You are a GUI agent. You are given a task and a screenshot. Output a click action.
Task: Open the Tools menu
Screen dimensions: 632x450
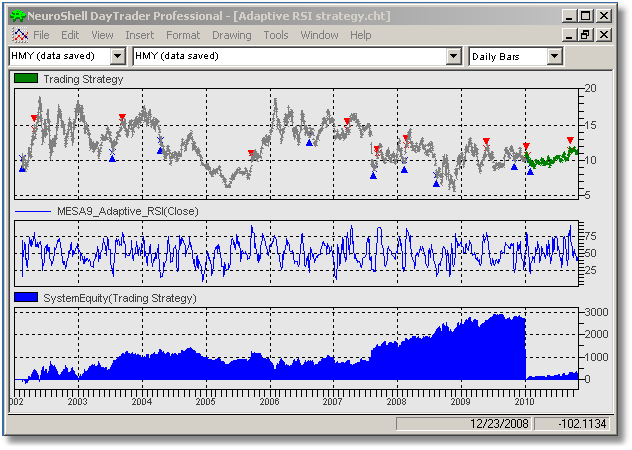click(x=276, y=35)
